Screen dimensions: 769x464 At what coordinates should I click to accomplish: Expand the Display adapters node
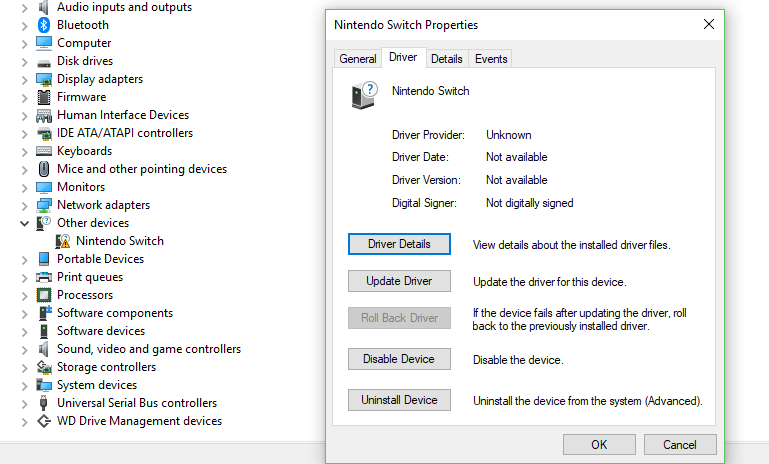[25, 80]
